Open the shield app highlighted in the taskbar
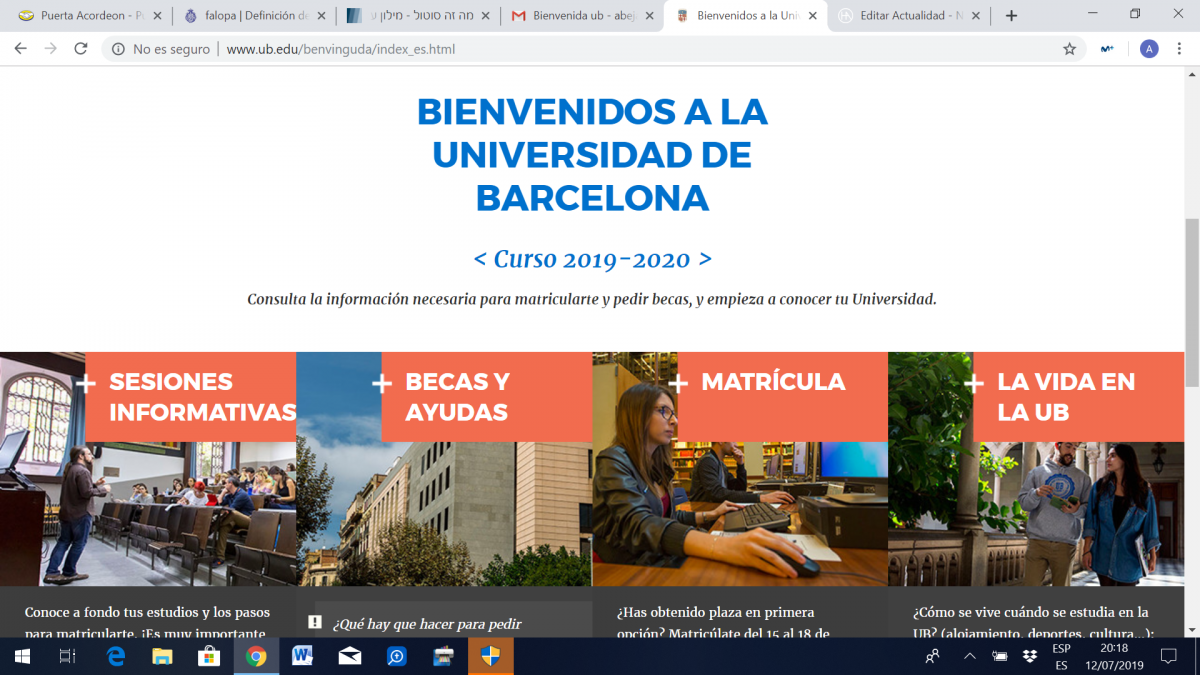This screenshot has height=675, width=1200. coord(491,656)
